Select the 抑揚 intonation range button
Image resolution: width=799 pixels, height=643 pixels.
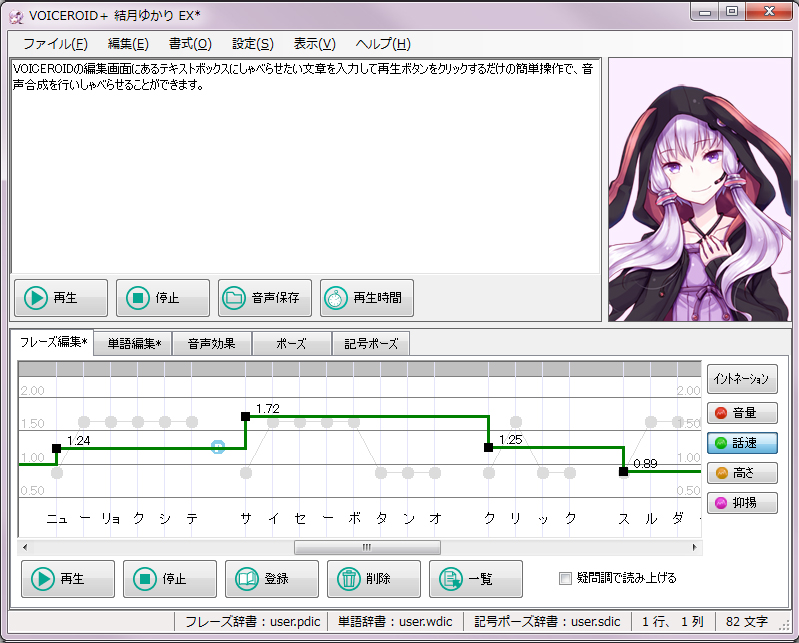coord(742,503)
